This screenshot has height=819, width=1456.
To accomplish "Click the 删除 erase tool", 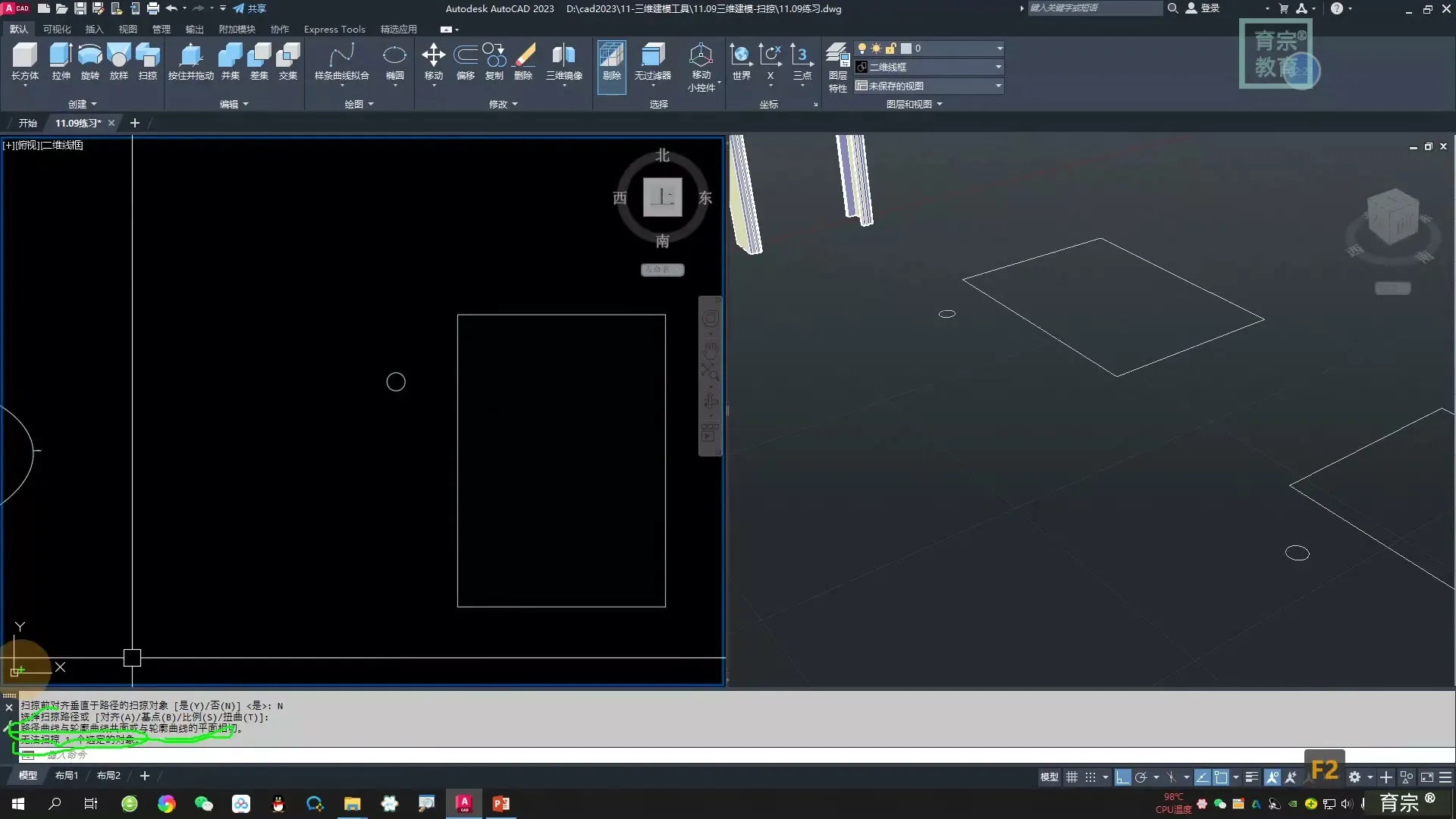I will [x=523, y=56].
